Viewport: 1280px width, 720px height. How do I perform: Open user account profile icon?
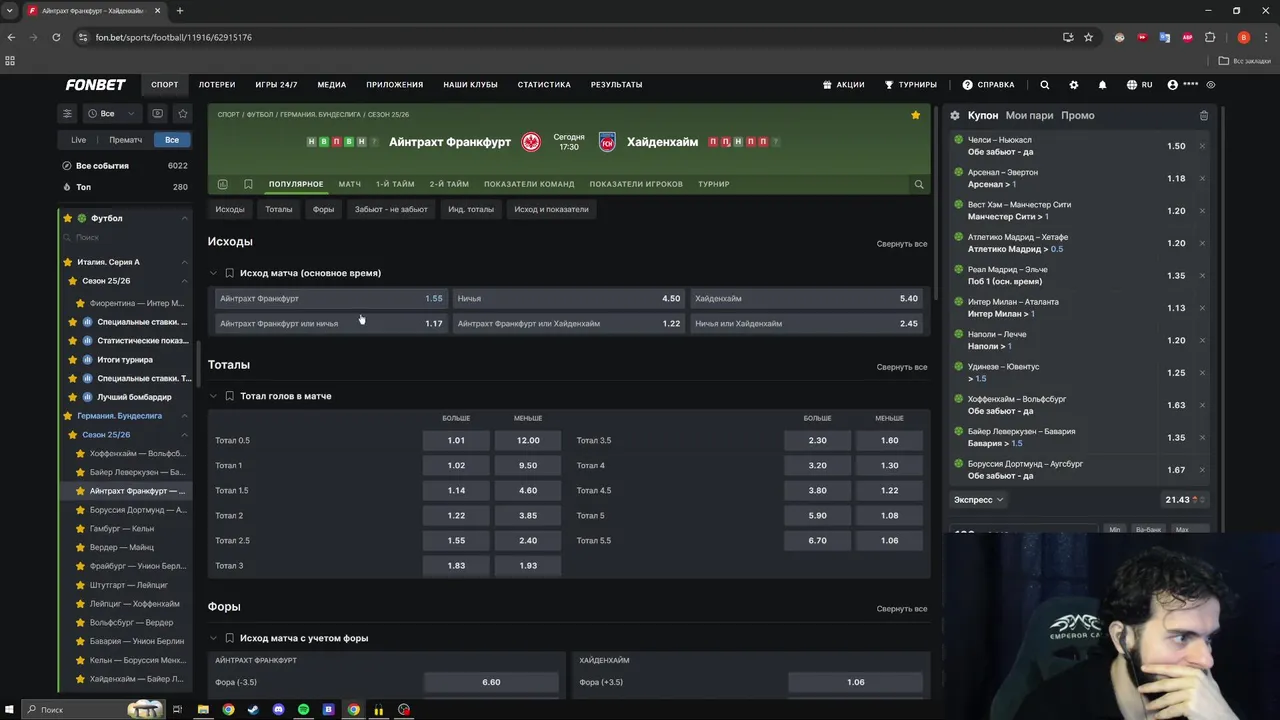[1172, 85]
